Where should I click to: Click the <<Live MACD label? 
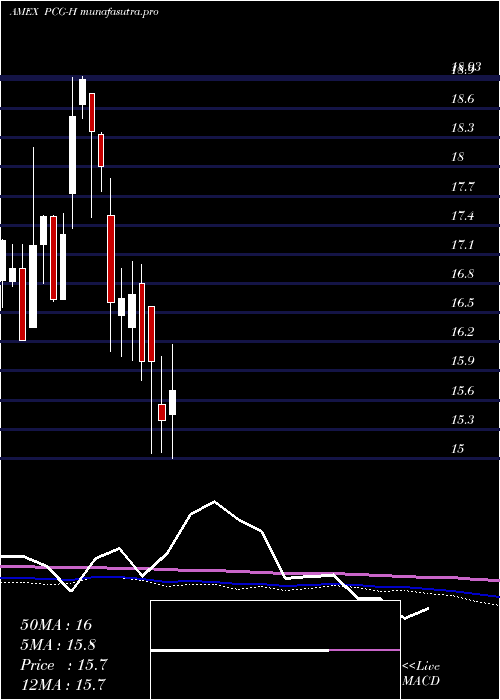pos(421,674)
